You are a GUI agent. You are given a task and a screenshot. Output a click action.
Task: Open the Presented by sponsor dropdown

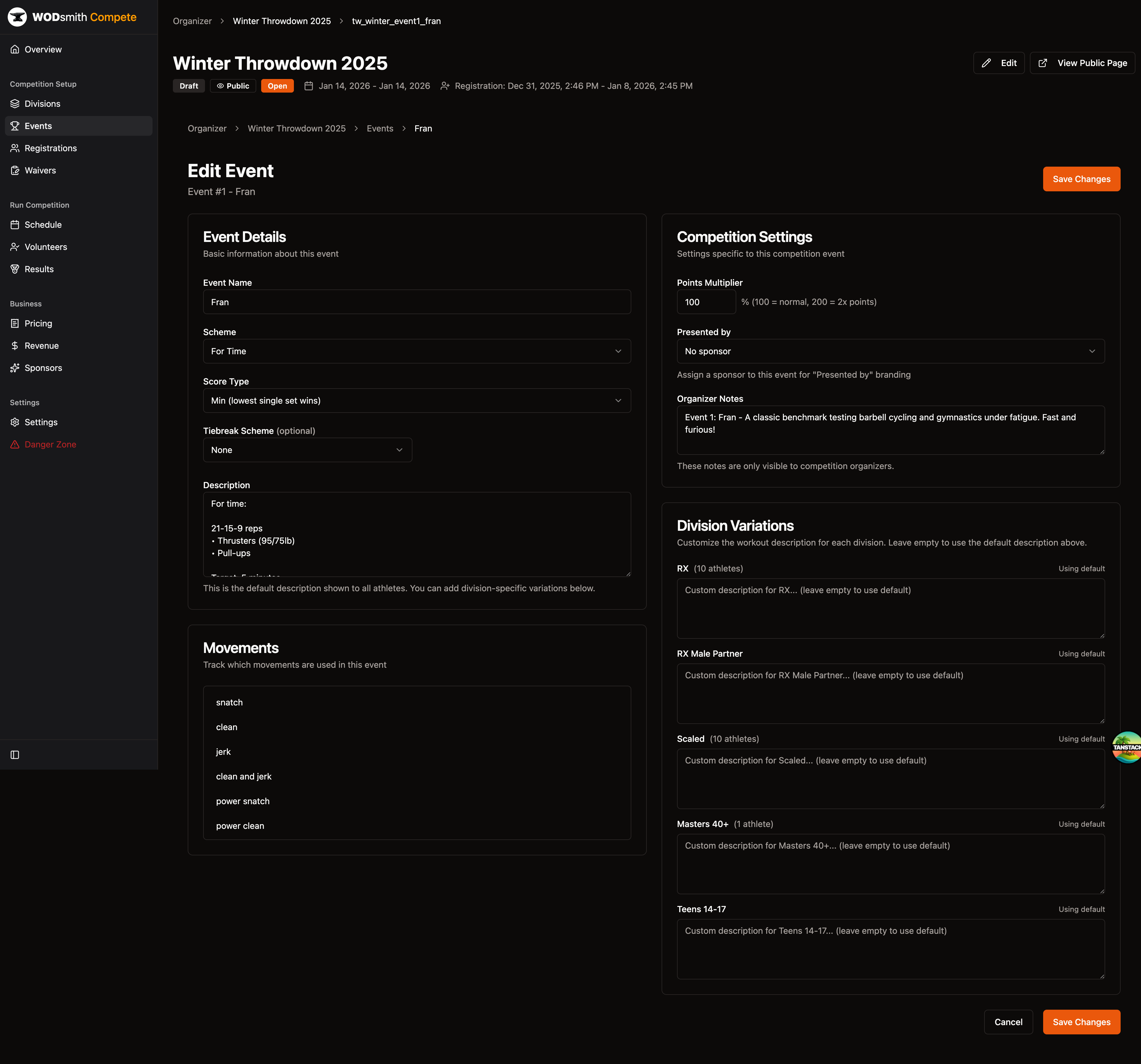point(890,351)
